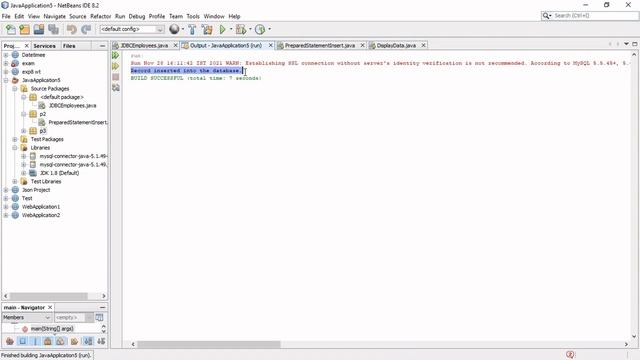640x360 pixels.
Task: Open the Profile Project dropdown arrow
Action: pyautogui.click(x=269, y=29)
